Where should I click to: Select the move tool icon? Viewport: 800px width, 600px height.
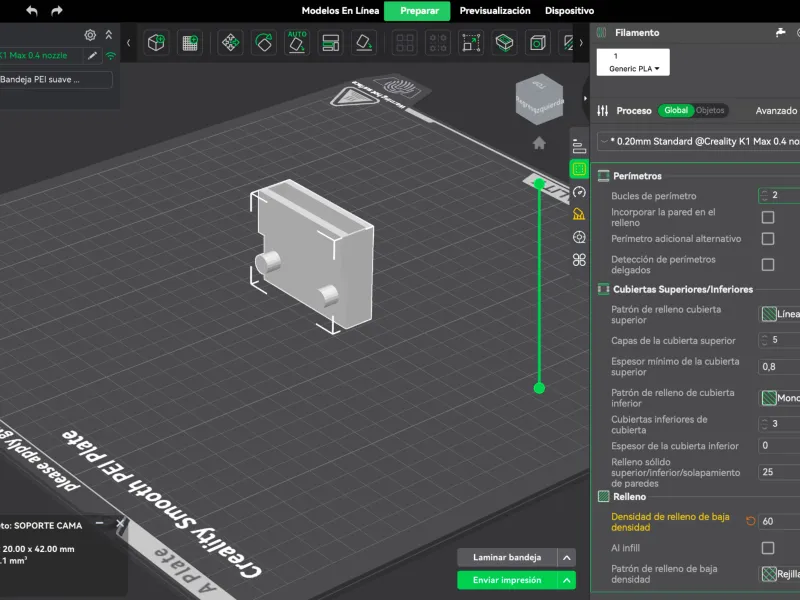click(x=230, y=42)
